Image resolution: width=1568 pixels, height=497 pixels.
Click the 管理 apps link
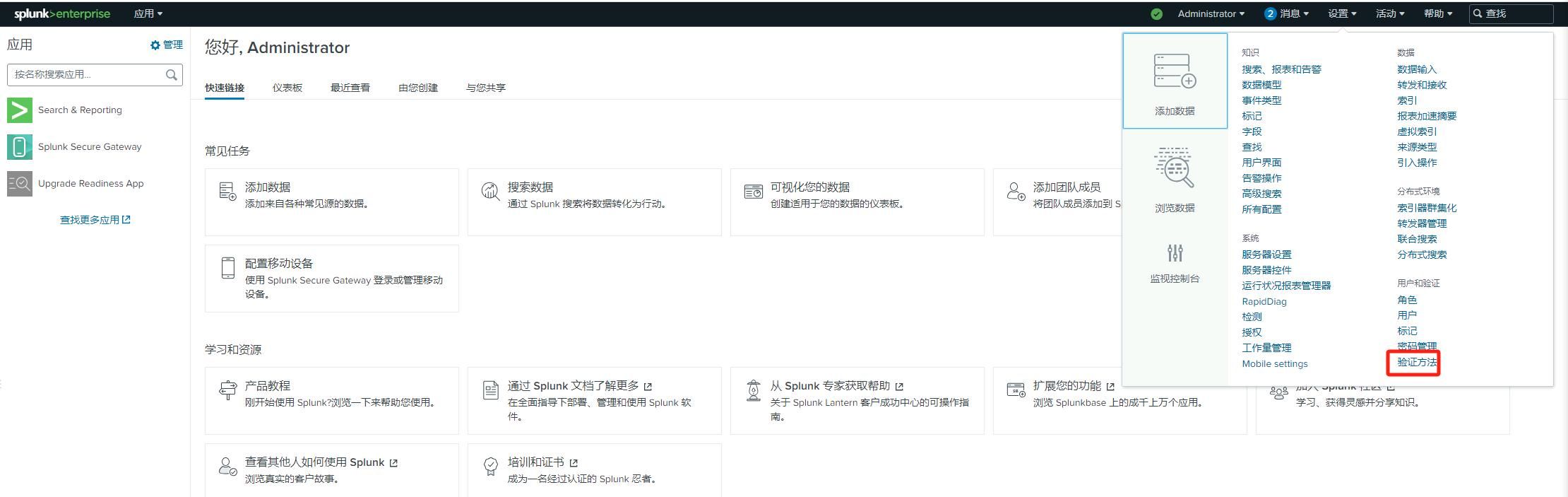click(173, 45)
